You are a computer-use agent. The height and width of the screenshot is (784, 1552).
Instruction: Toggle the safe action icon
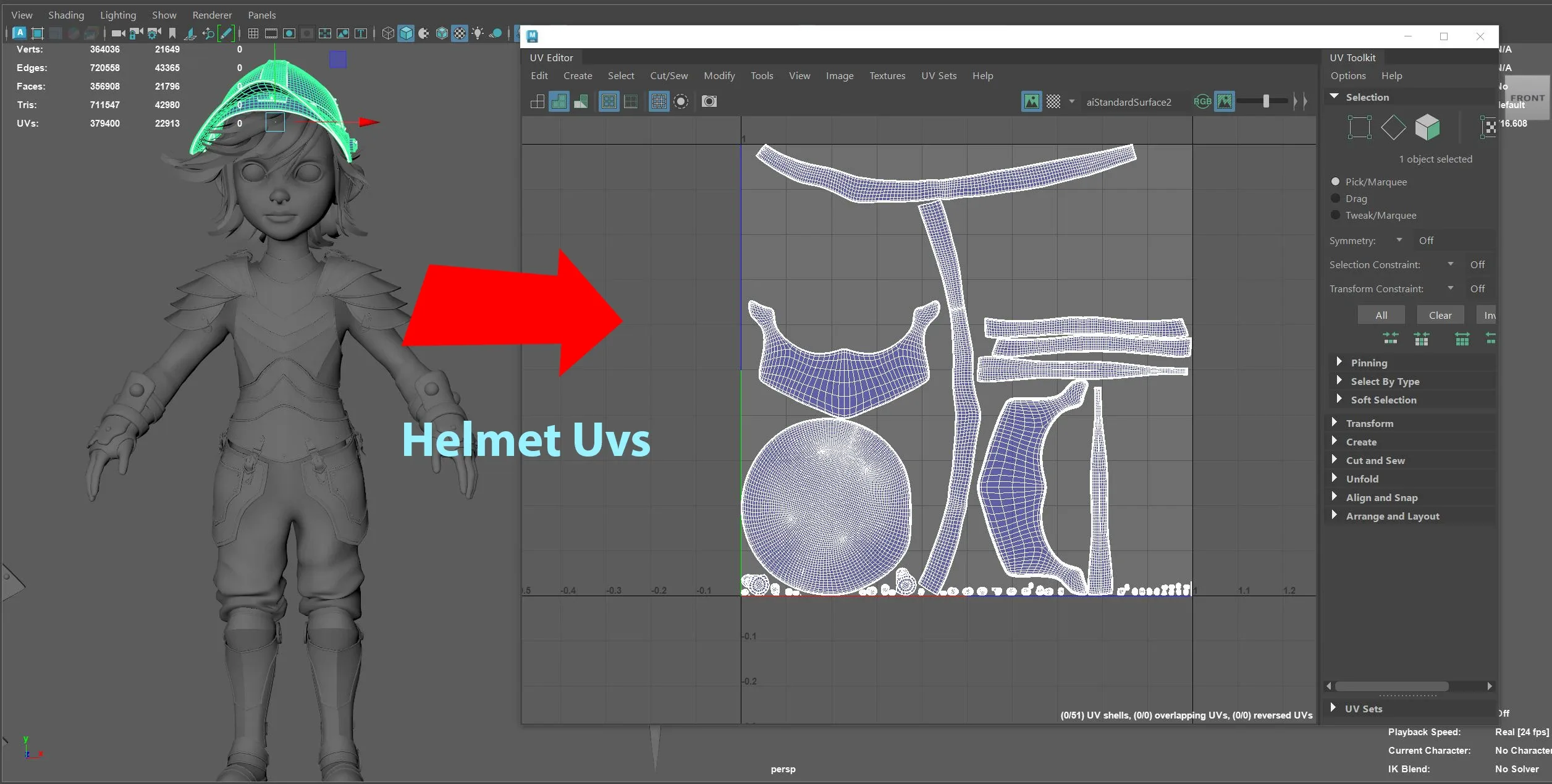tap(343, 33)
